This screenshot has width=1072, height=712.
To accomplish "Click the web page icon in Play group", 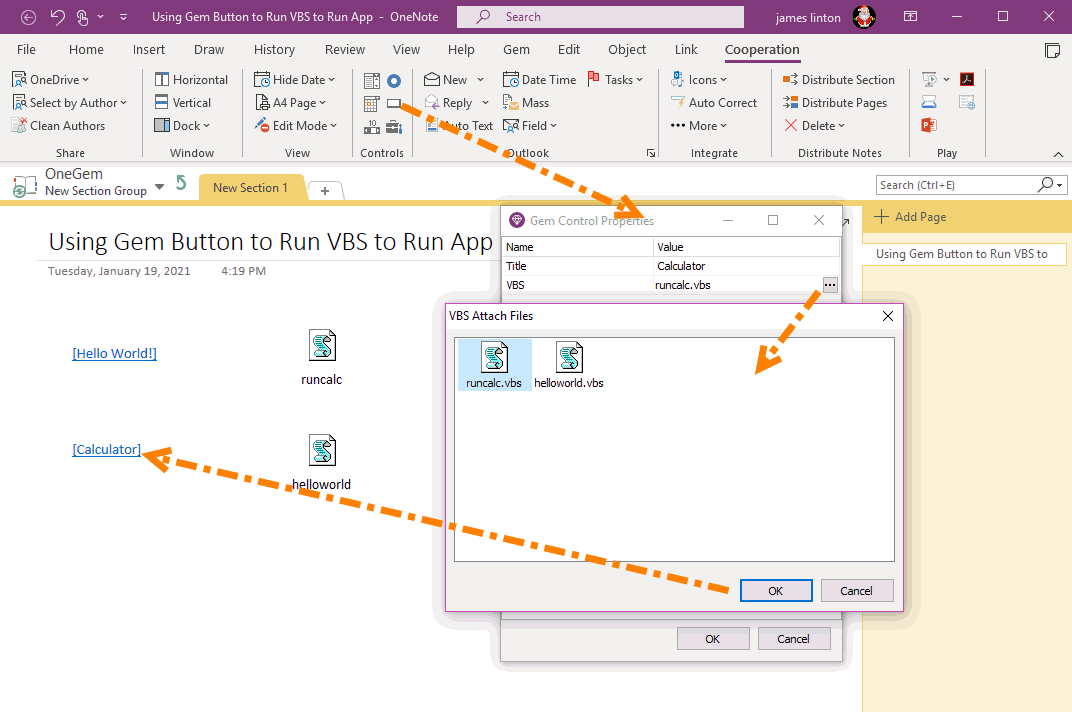I will pyautogui.click(x=967, y=102).
